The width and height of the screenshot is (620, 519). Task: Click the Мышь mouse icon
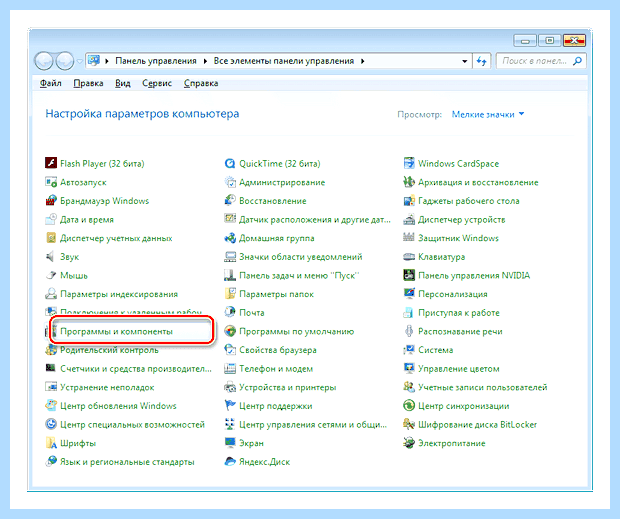pos(51,275)
